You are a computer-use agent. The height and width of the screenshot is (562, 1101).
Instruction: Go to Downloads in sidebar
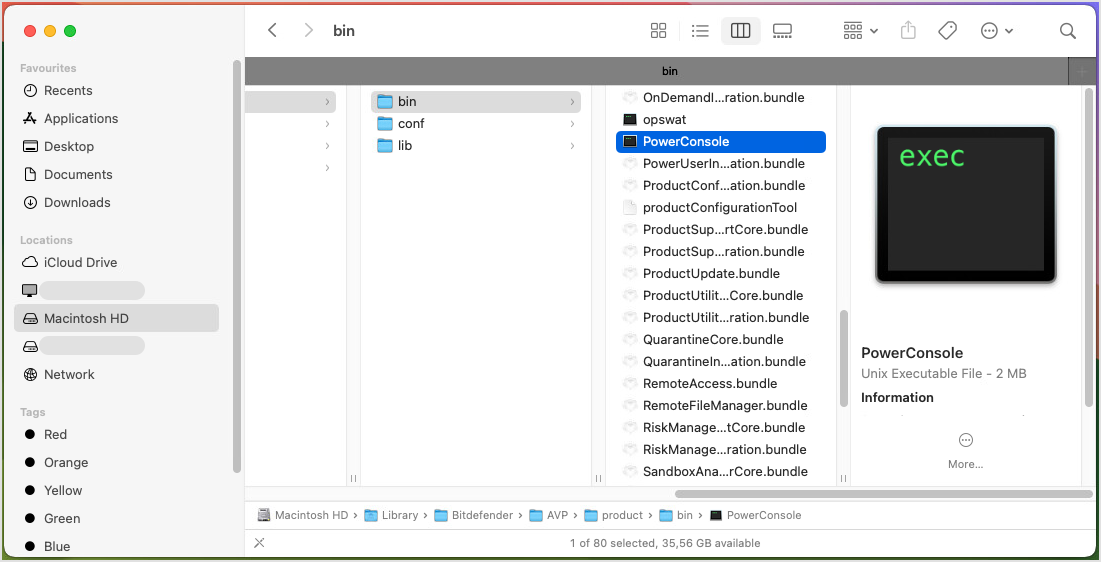(77, 202)
